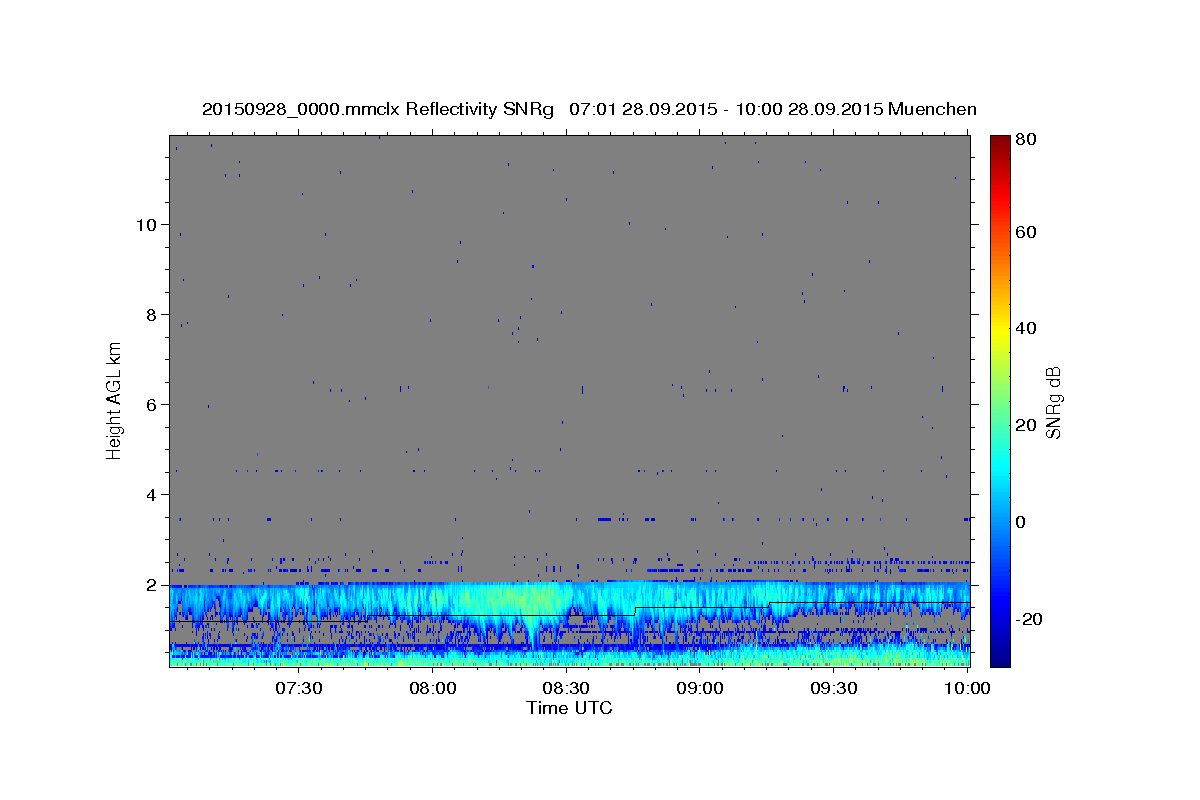Screen dimensions: 1200x800
Task: Click the colorbar value -20
Action: point(1031,619)
